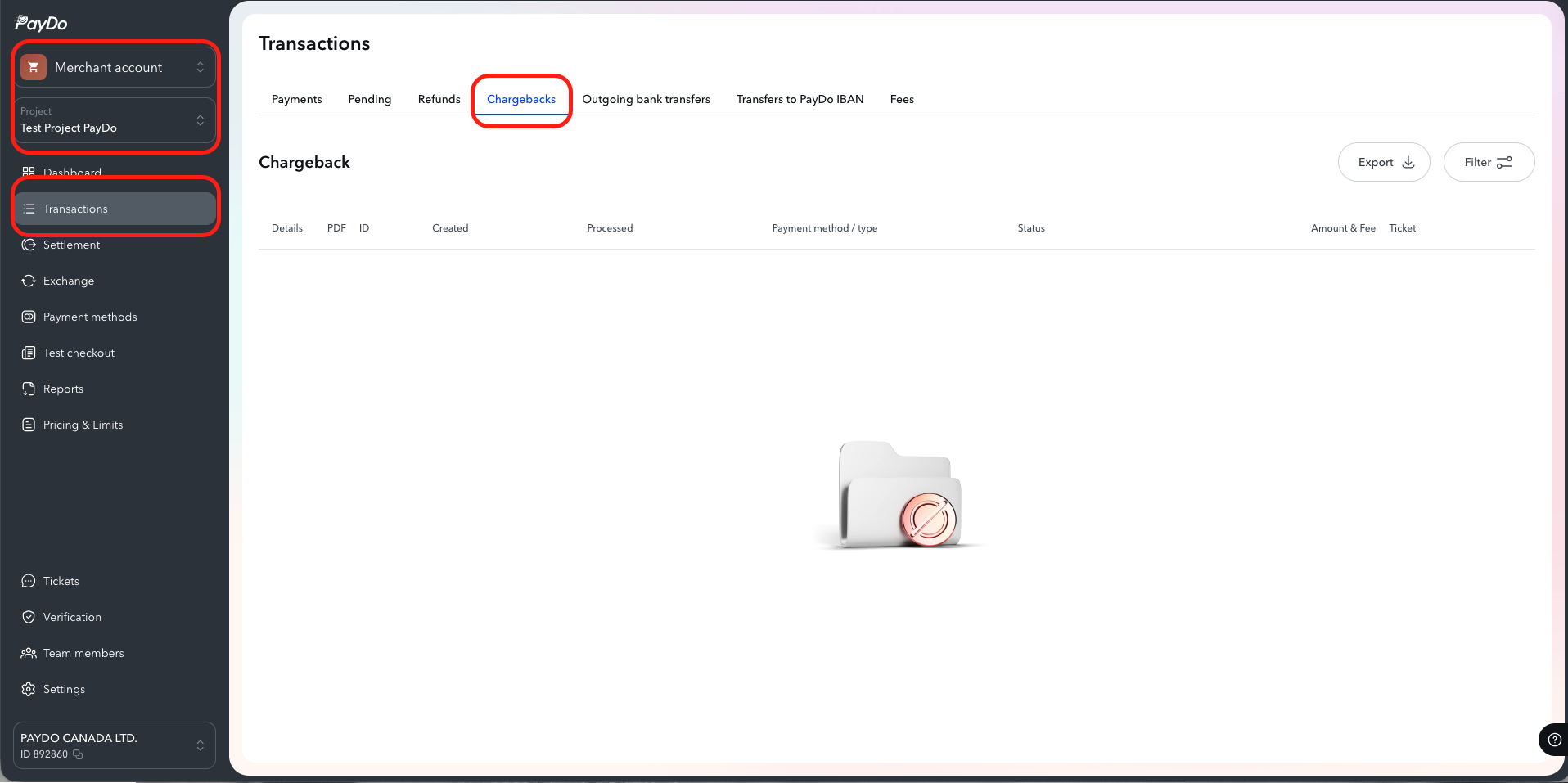The width and height of the screenshot is (1568, 783).
Task: Click the Verification shield icon
Action: pos(29,617)
